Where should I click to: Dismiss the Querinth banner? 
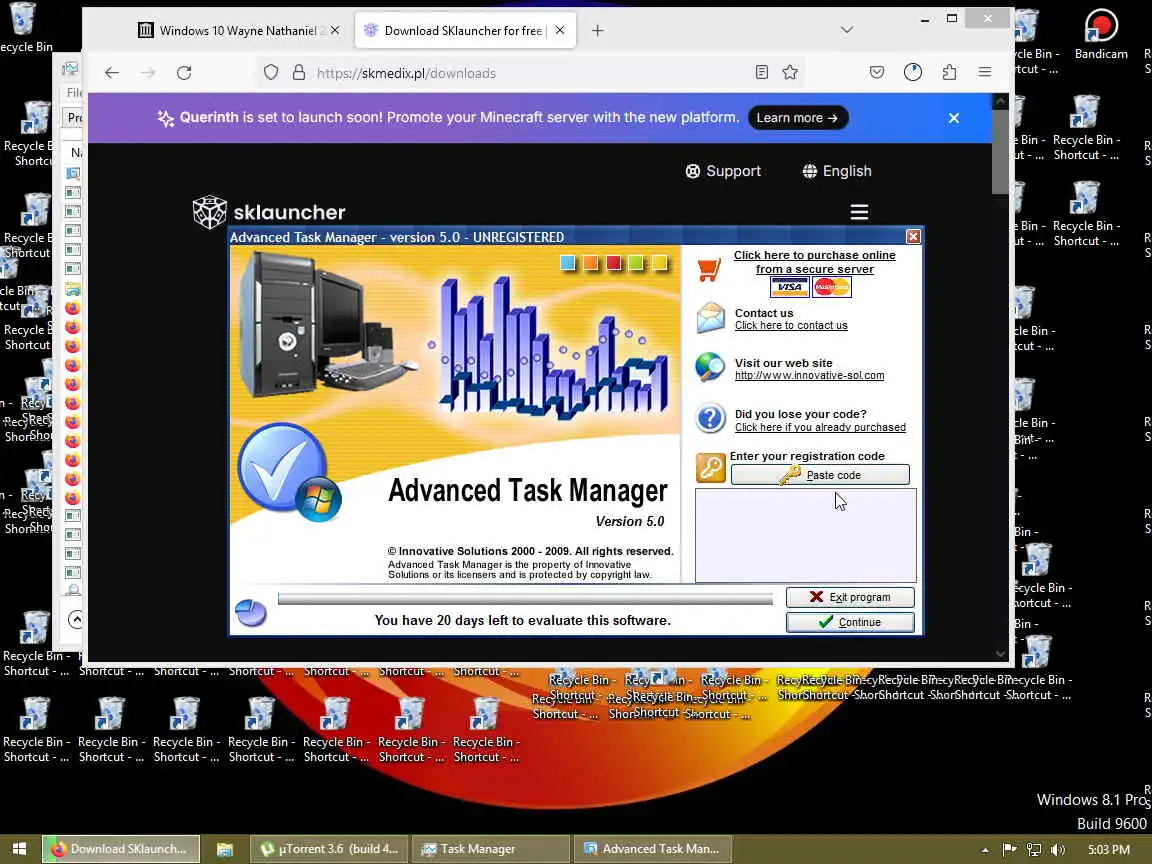coord(954,118)
